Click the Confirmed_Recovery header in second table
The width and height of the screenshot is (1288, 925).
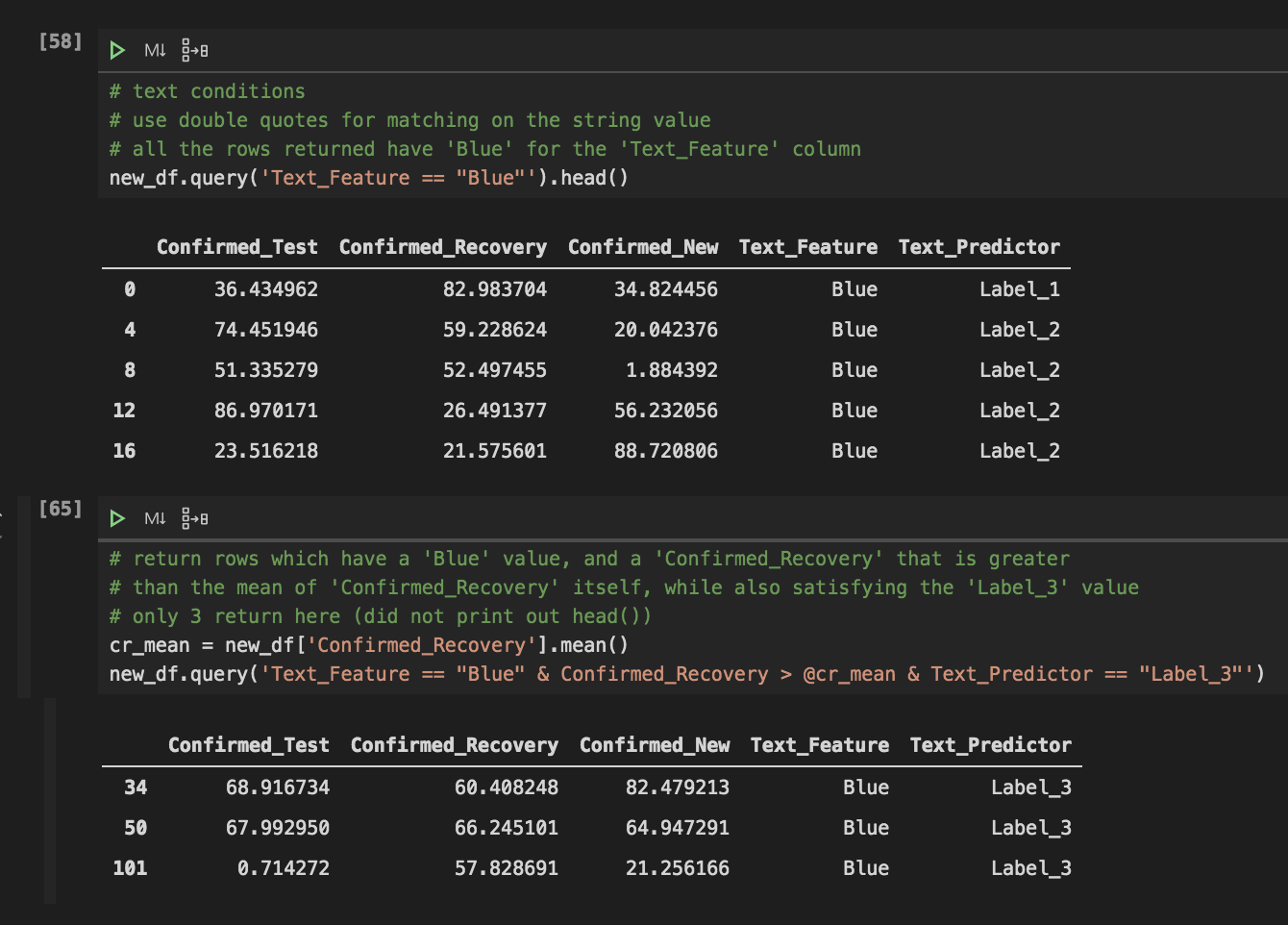pos(455,745)
